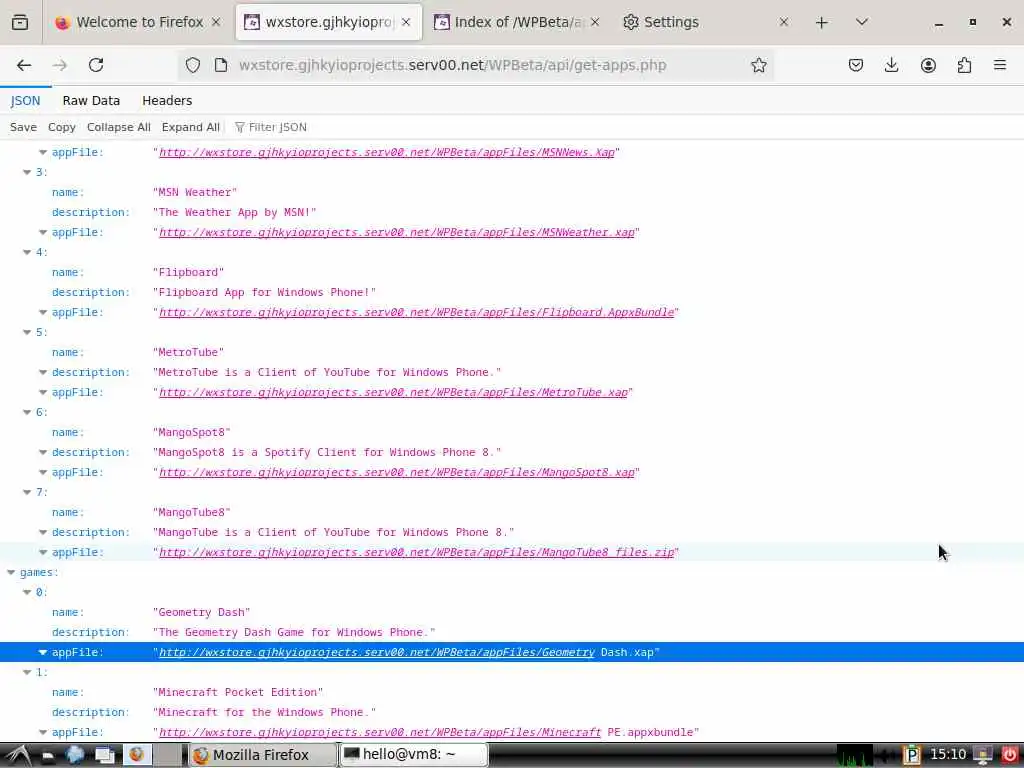Open the Geometry Dash.xap link
The width and height of the screenshot is (1024, 768).
click(x=377, y=652)
